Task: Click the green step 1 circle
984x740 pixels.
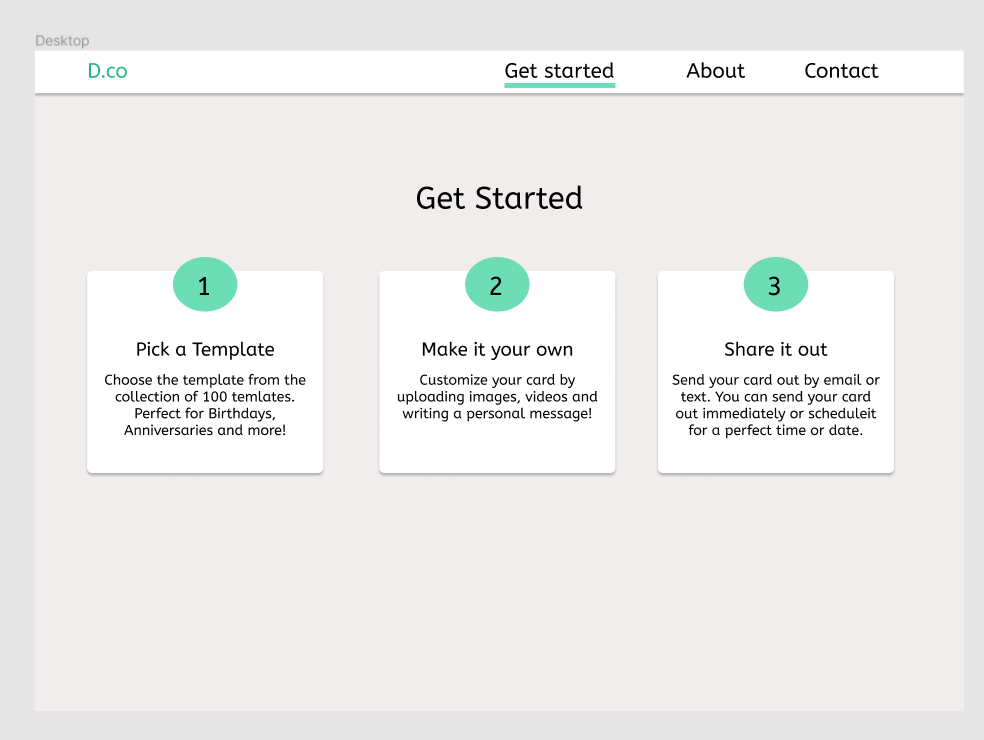Action: (x=205, y=286)
